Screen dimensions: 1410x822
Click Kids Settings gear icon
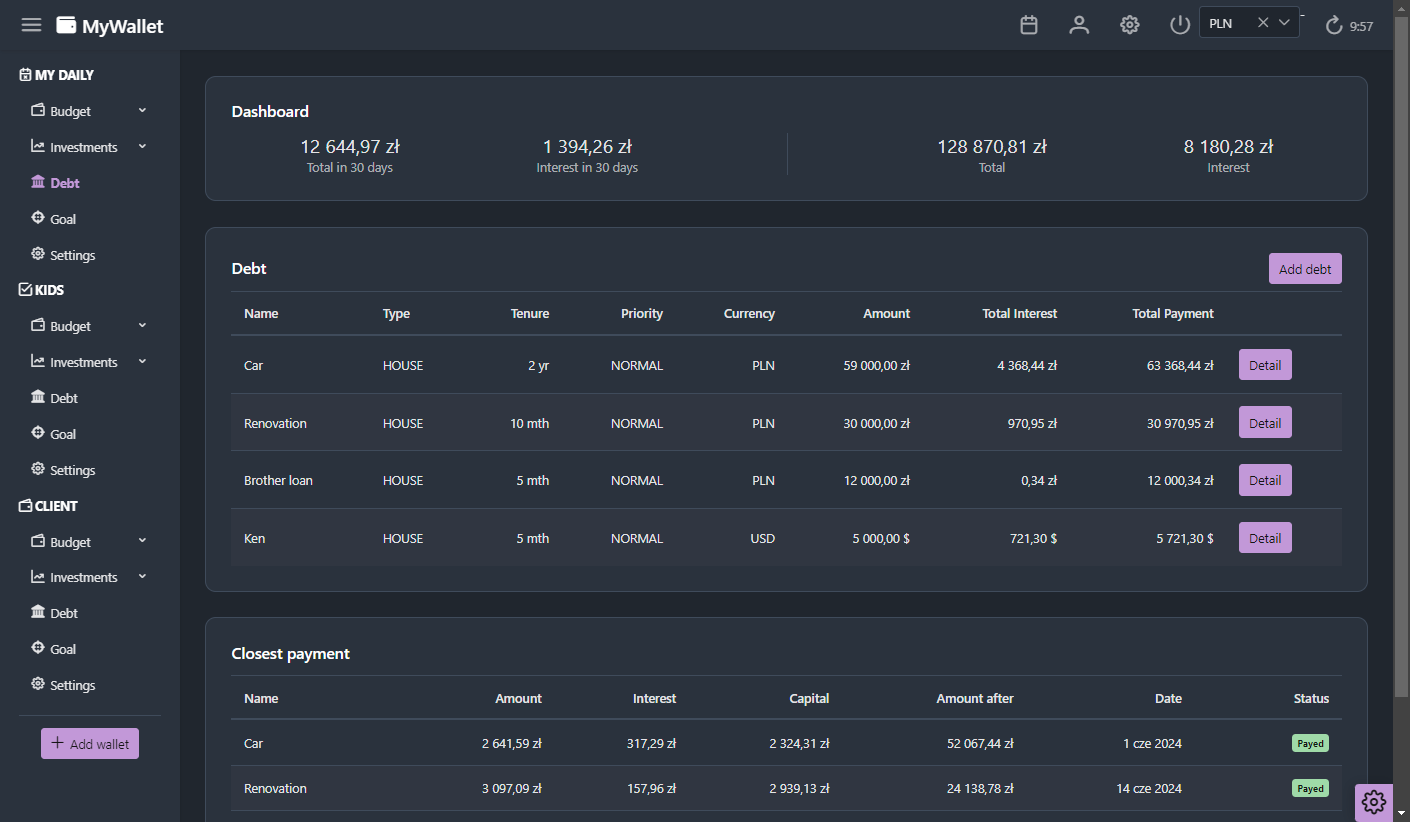[x=38, y=469]
